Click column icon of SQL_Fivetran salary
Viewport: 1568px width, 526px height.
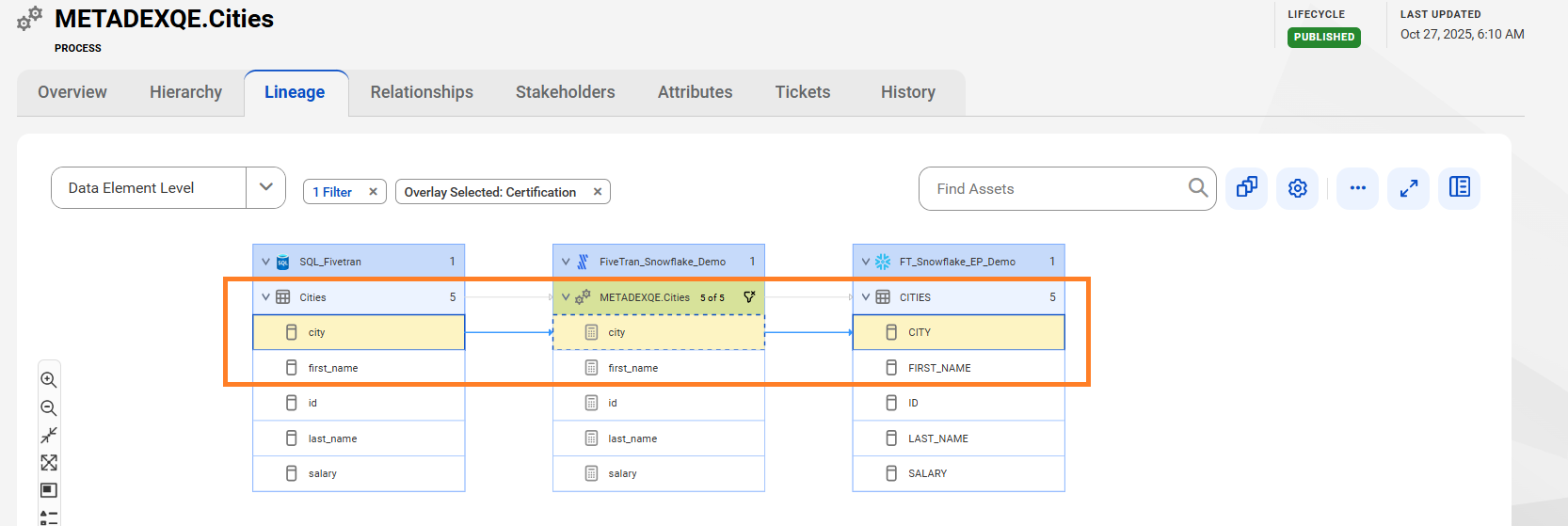pyautogui.click(x=292, y=473)
